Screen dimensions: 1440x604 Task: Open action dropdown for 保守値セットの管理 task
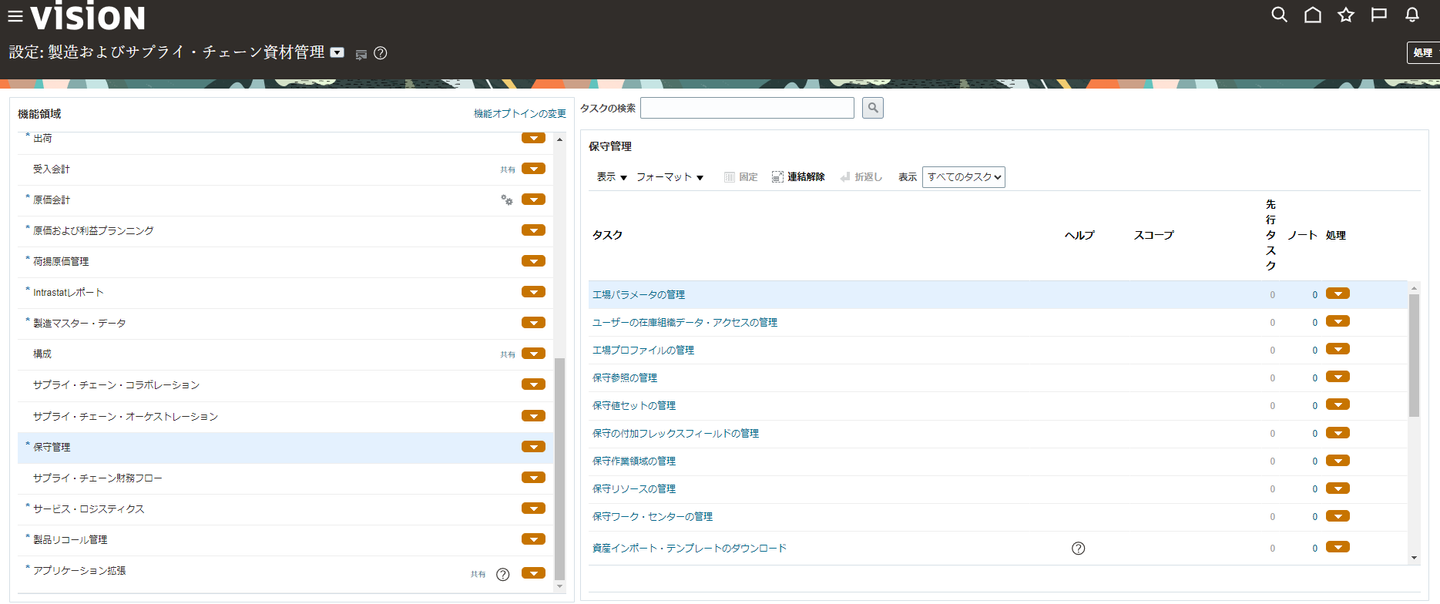click(1338, 405)
